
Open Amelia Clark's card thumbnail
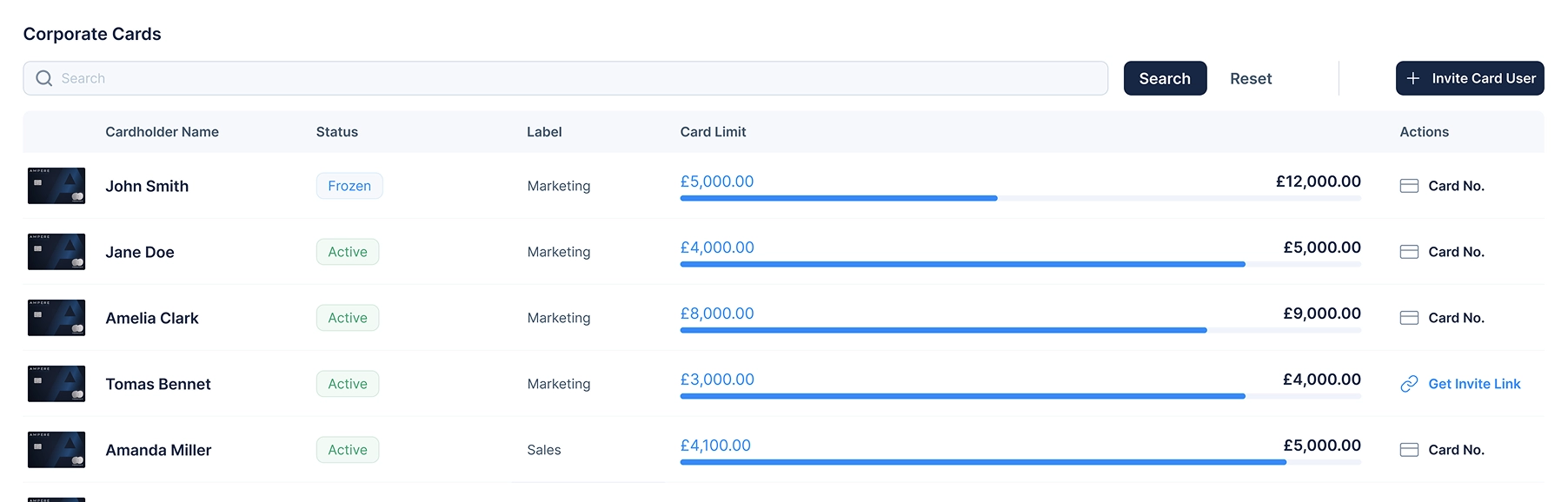pyautogui.click(x=56, y=318)
